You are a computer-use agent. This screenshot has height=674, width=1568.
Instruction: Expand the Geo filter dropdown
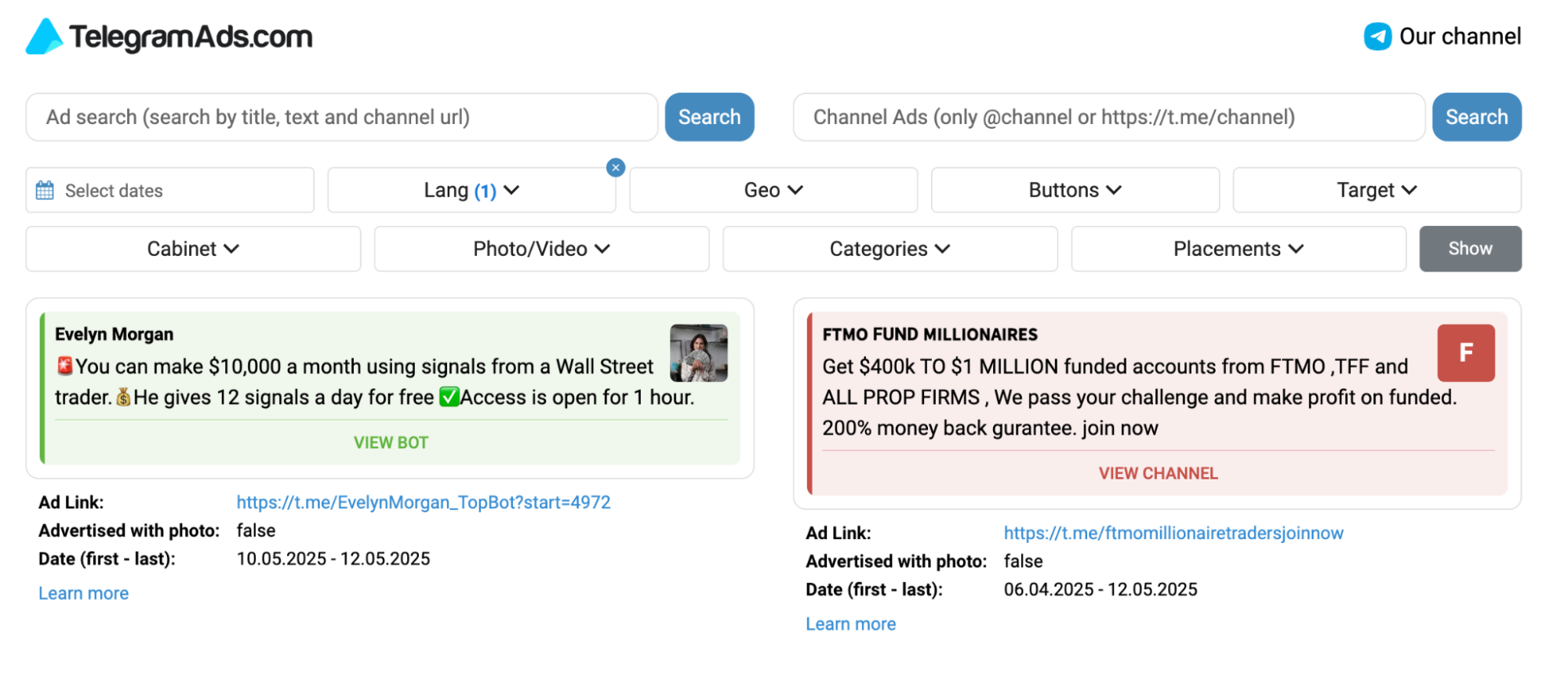tap(773, 190)
